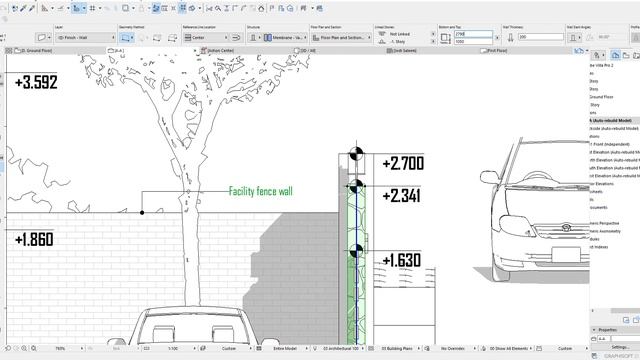Click the +1.630 level dimension text
The image size is (640, 360).
[401, 260]
